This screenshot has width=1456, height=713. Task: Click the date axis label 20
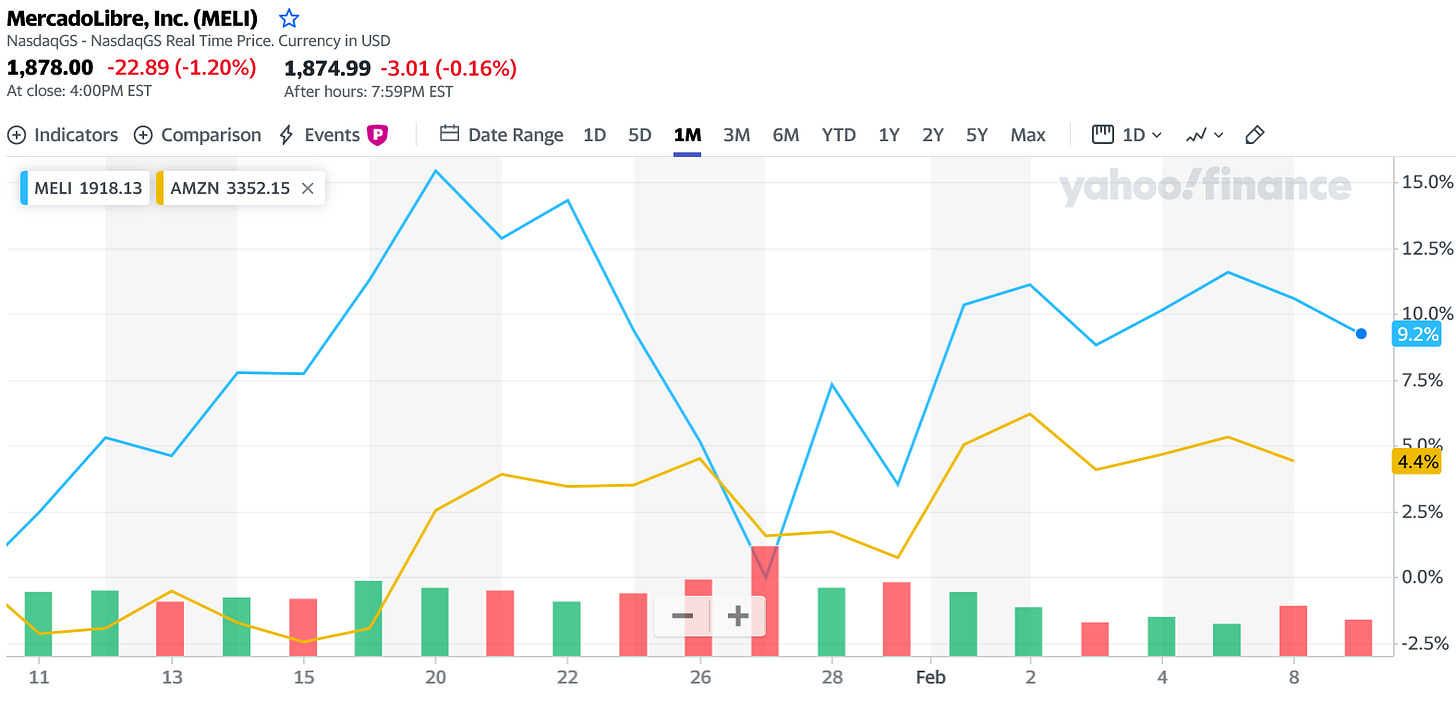tap(434, 678)
